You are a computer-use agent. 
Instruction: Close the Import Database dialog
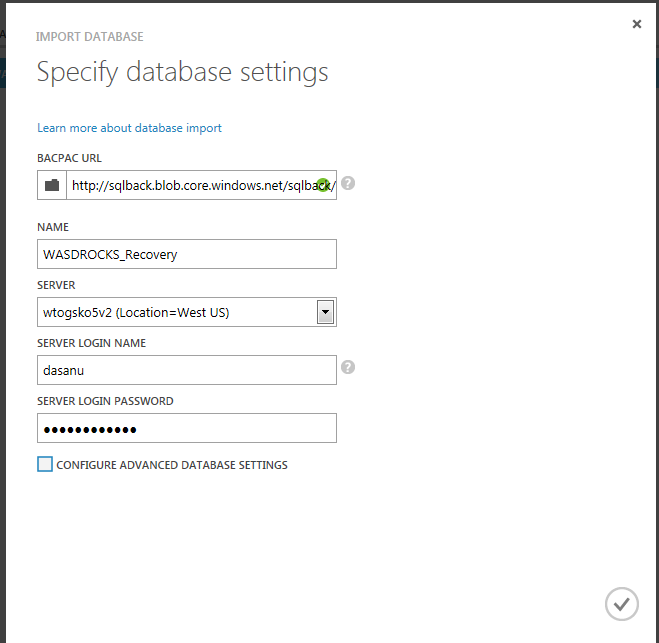(x=637, y=24)
